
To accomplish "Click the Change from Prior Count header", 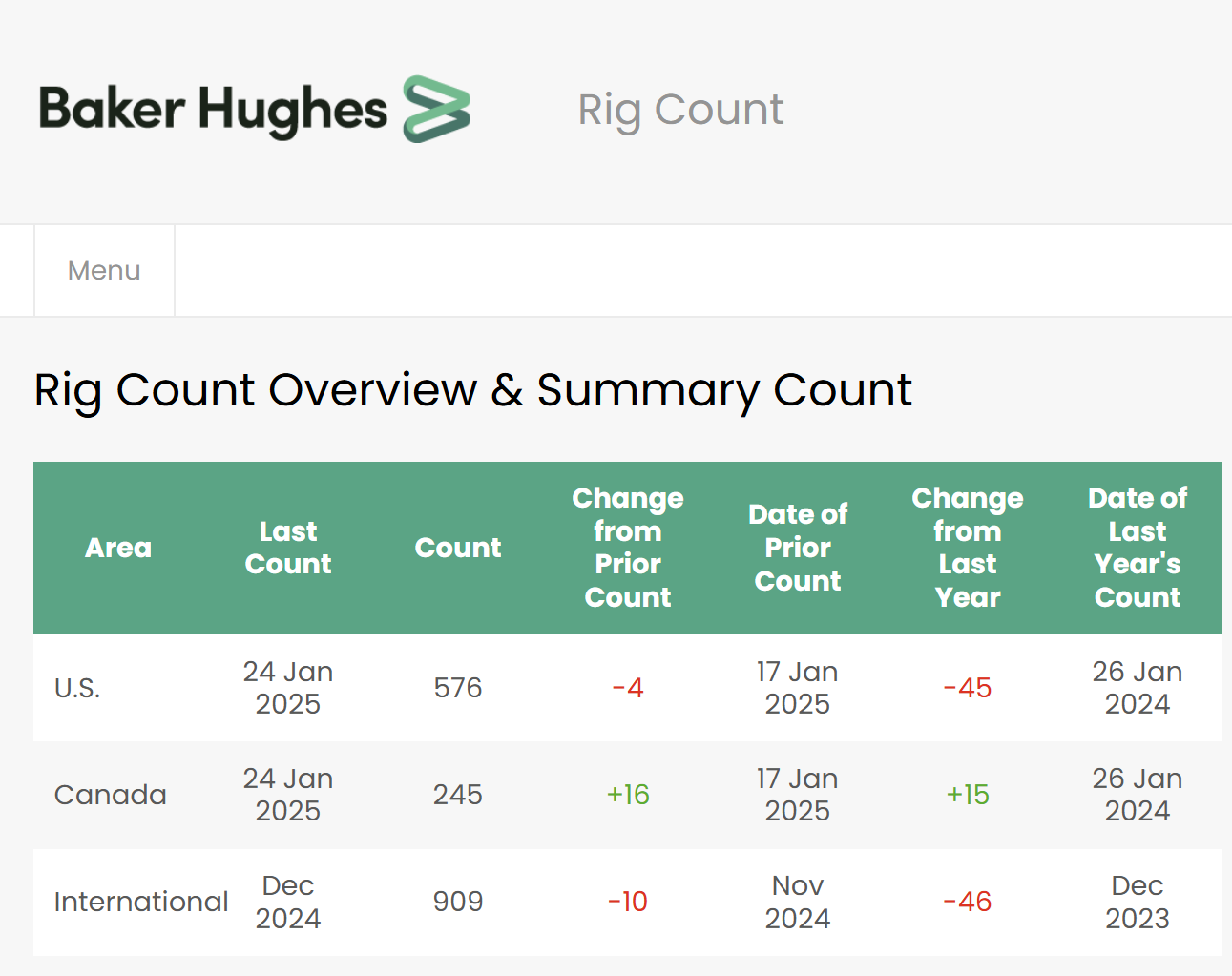I will click(628, 548).
